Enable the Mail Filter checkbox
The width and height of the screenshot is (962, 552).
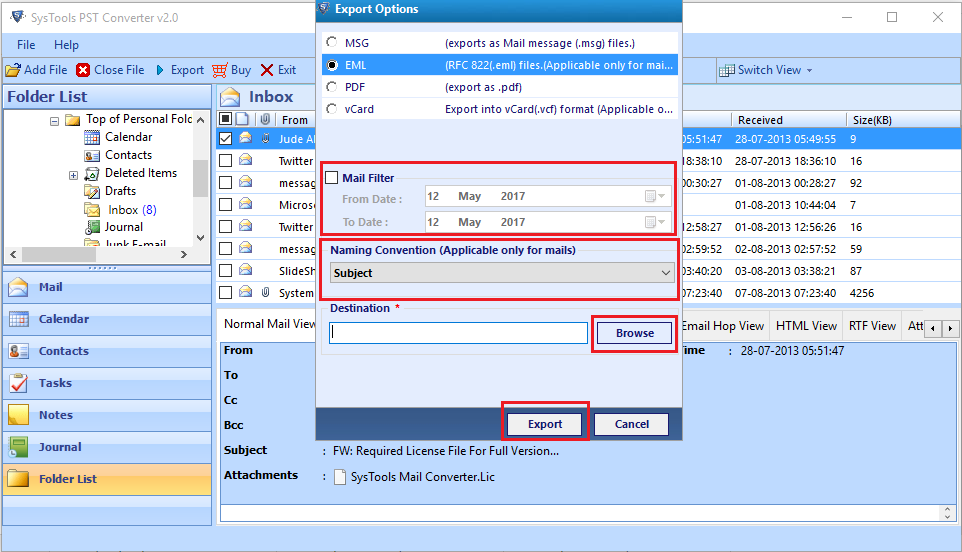click(x=332, y=178)
